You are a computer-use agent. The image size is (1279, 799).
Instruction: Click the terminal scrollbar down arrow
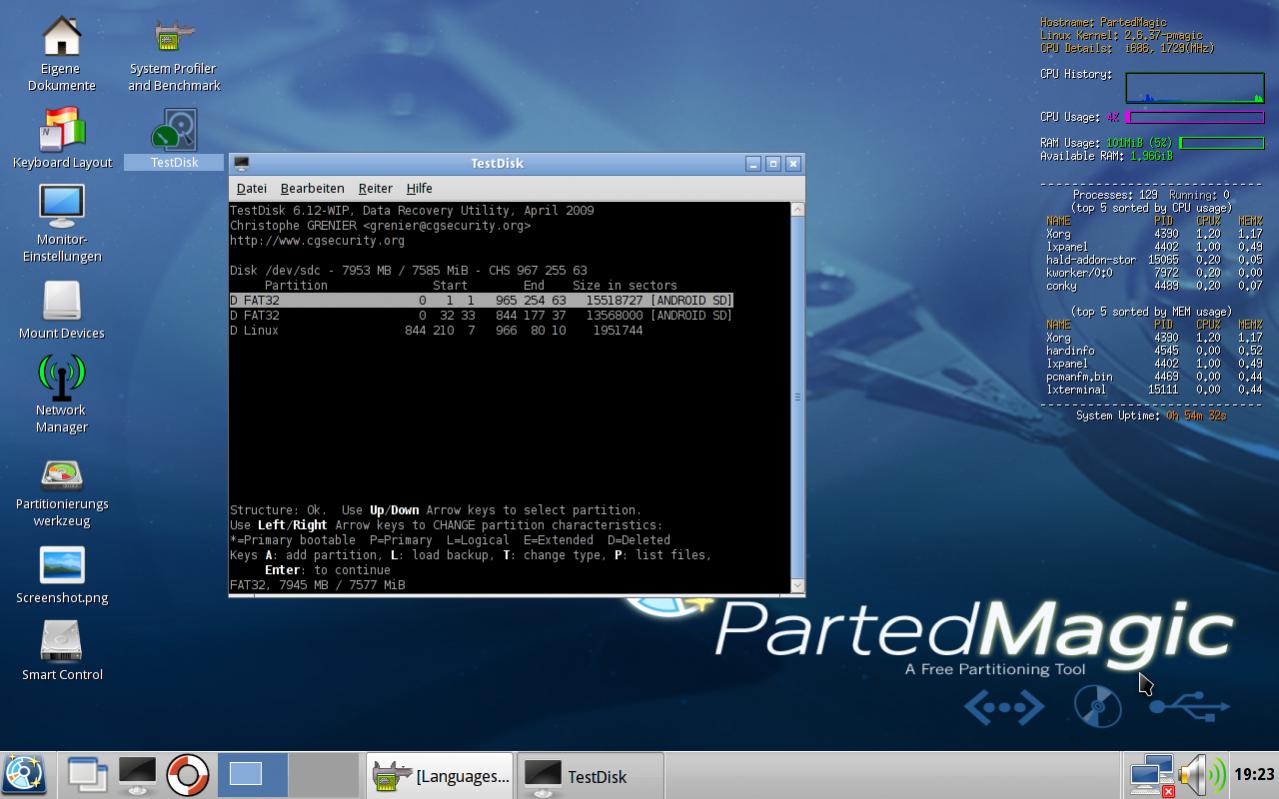point(797,585)
